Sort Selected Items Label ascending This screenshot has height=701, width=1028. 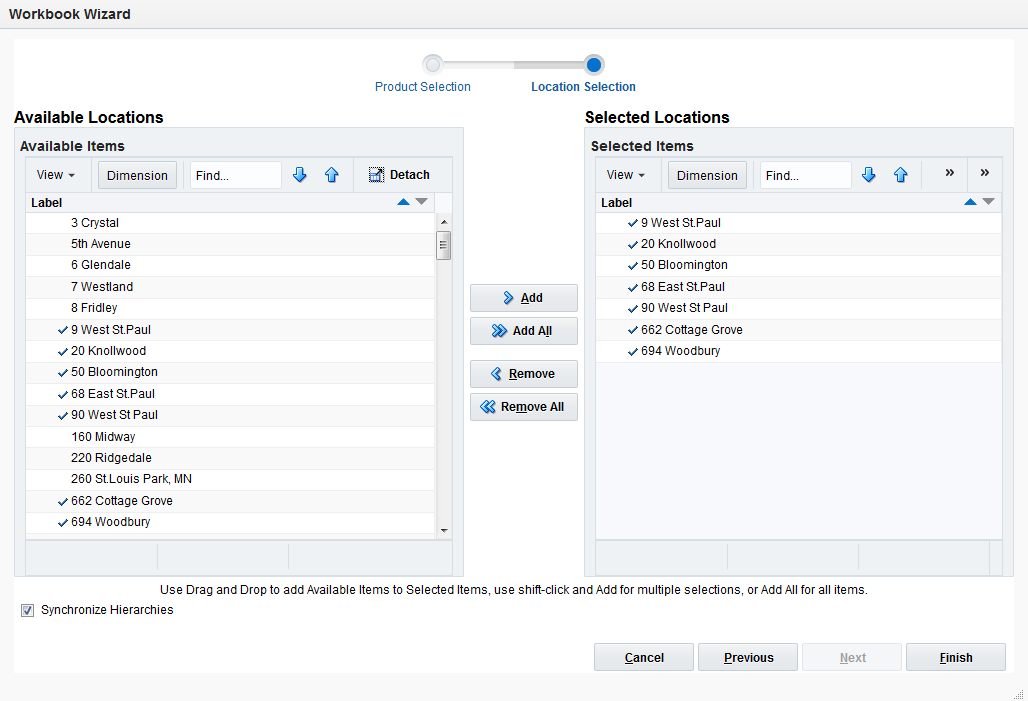pyautogui.click(x=970, y=202)
